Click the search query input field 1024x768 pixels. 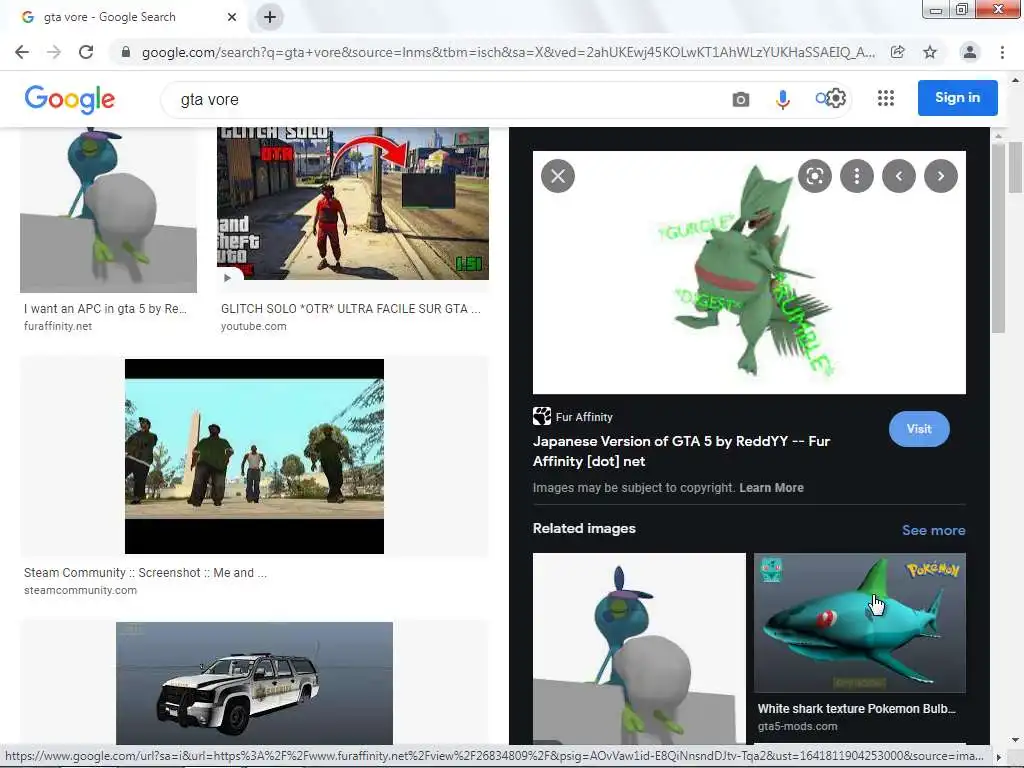pos(444,99)
